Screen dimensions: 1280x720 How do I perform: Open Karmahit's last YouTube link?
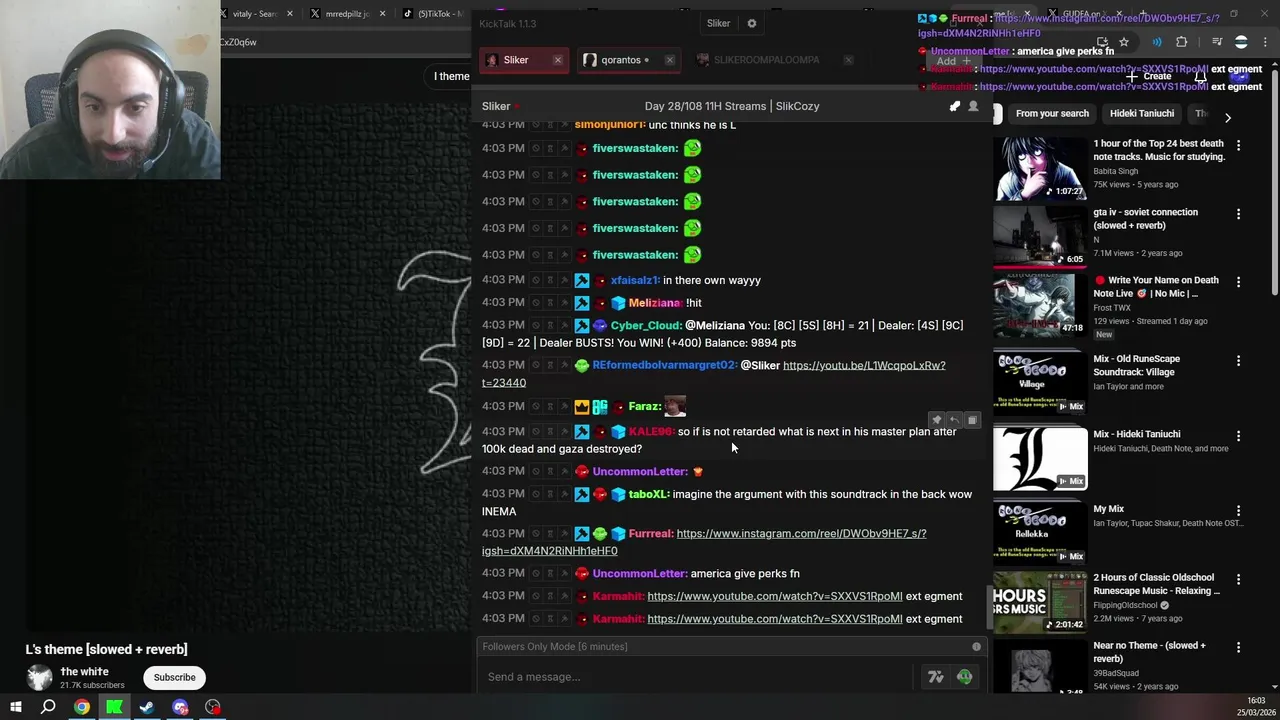(x=775, y=619)
